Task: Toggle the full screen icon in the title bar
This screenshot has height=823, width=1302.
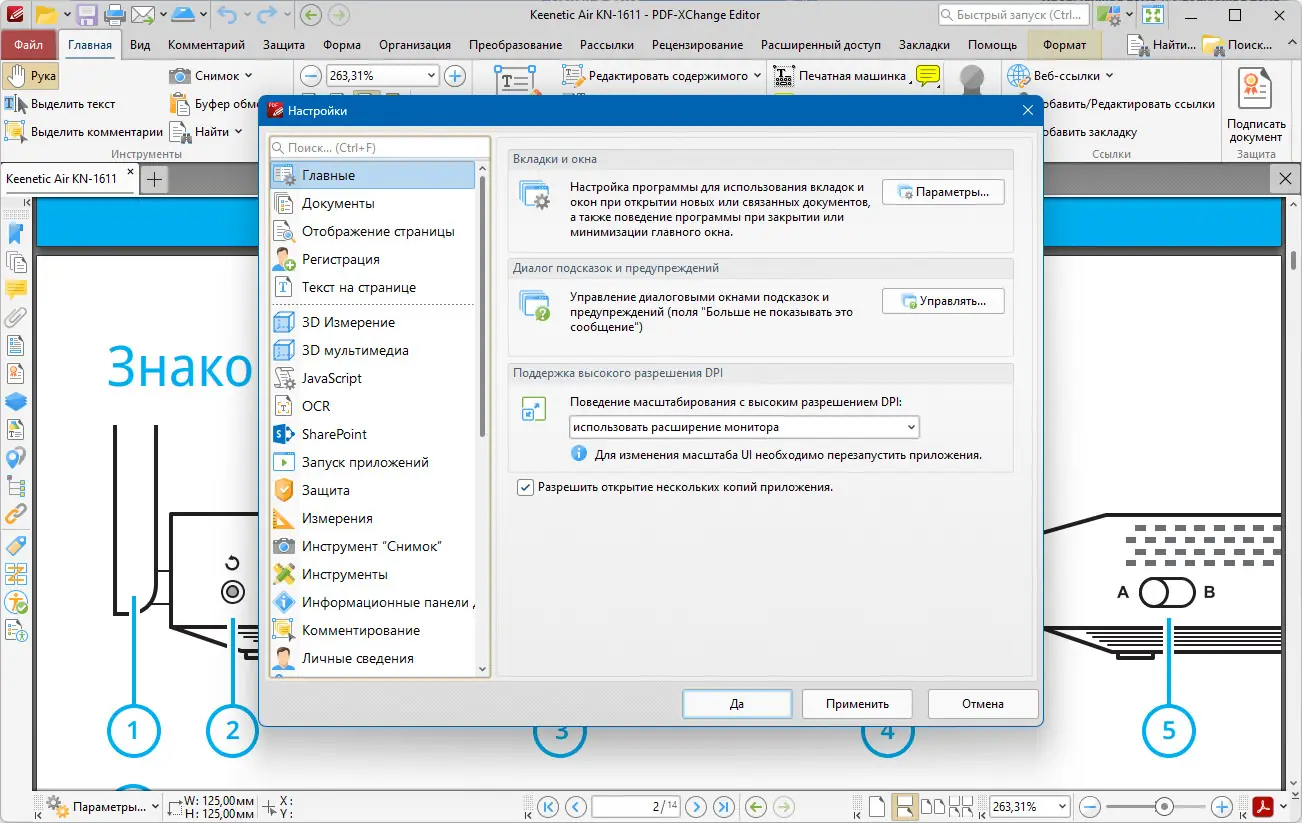Action: tap(1154, 15)
